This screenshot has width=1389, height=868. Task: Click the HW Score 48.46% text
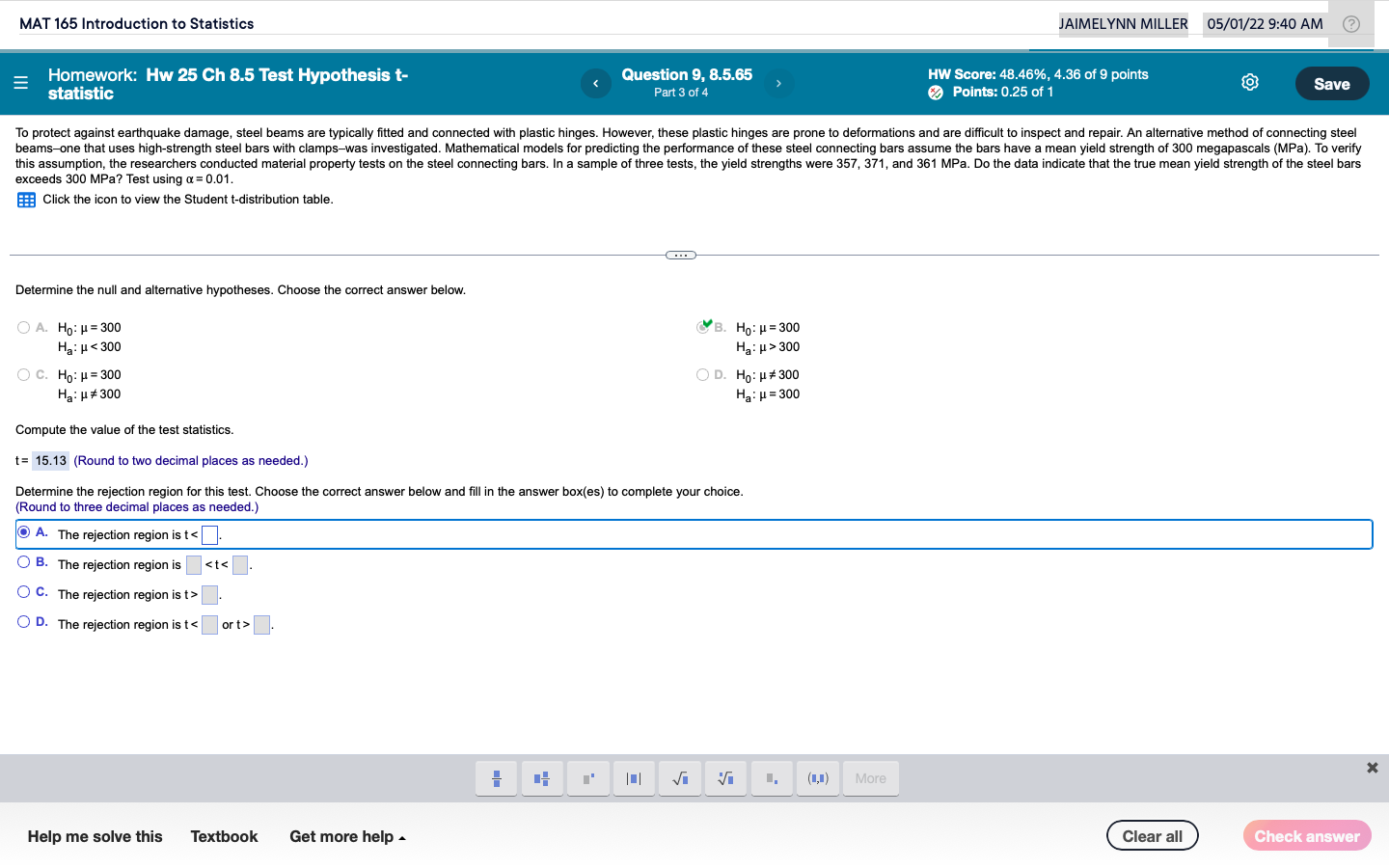tap(1038, 74)
